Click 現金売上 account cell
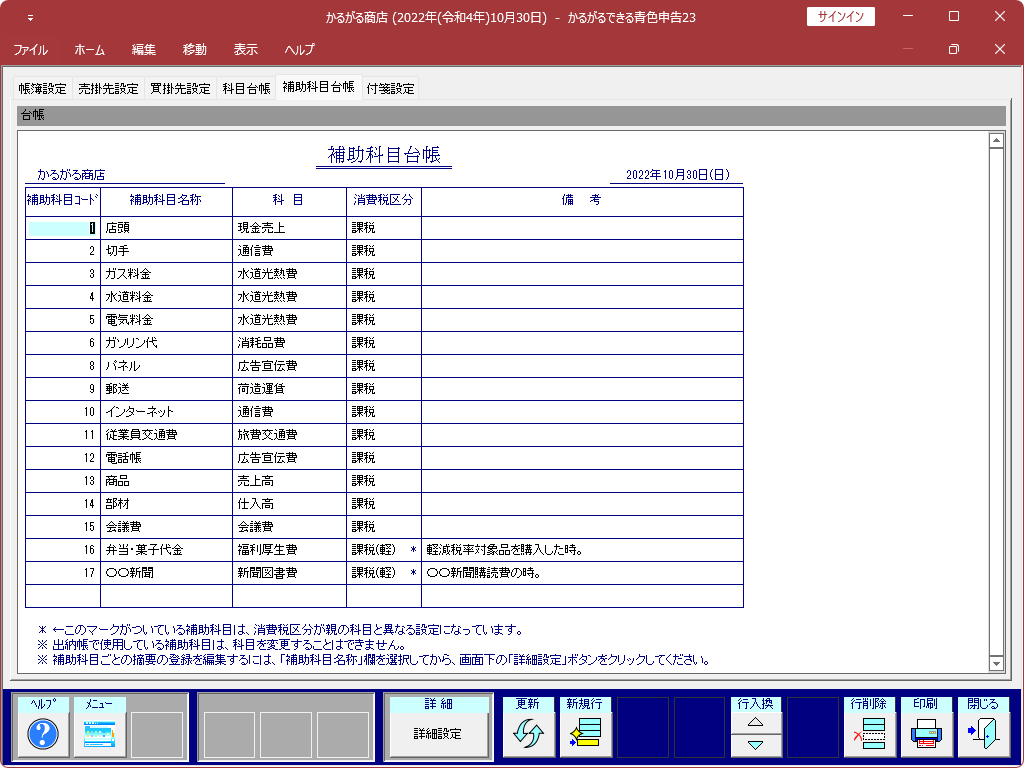 289,229
